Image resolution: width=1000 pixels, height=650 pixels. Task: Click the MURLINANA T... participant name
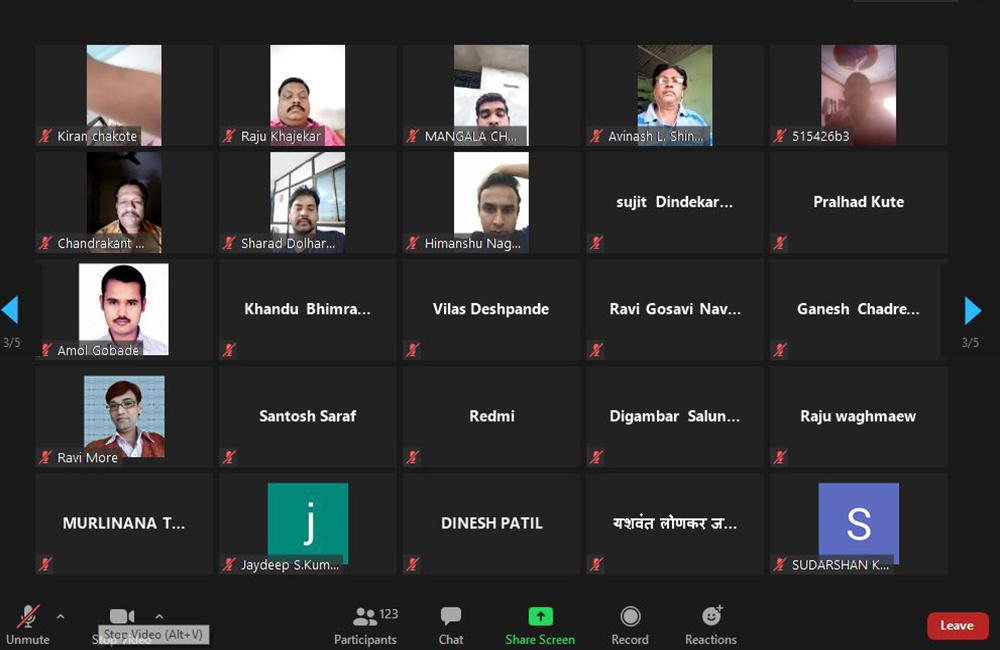tap(124, 524)
